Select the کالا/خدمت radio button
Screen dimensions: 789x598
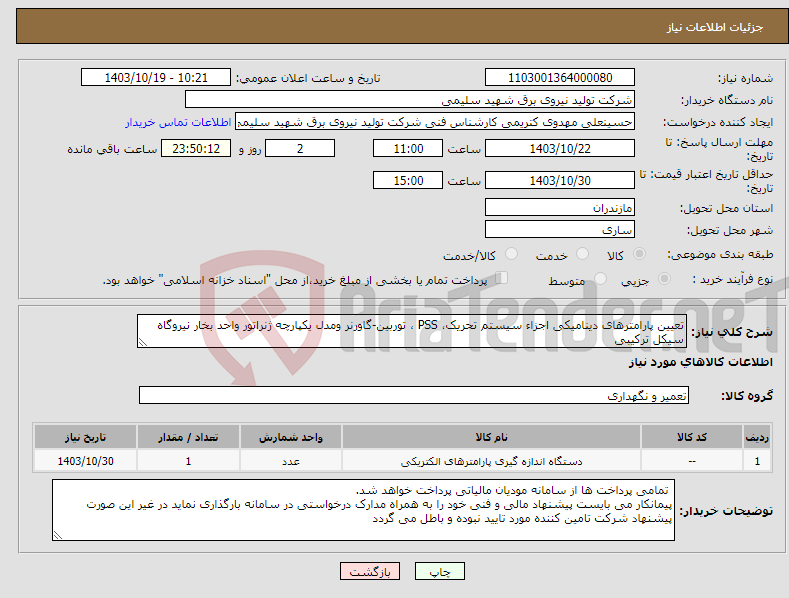[x=511, y=254]
